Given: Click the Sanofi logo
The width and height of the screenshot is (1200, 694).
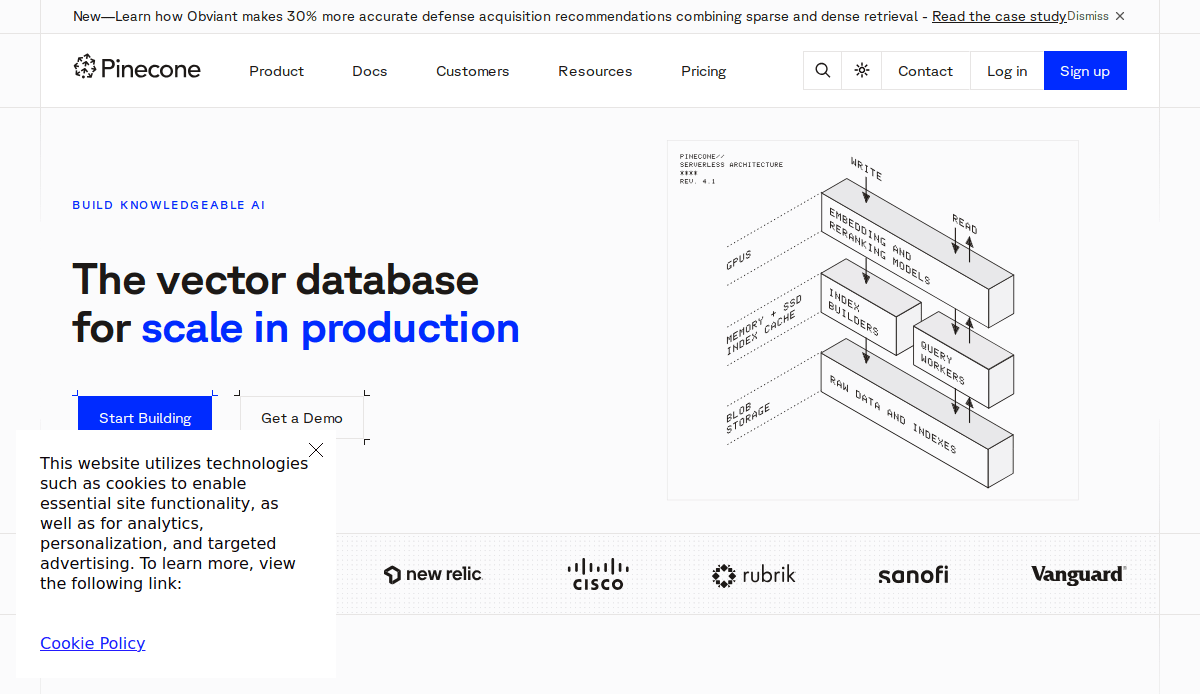Looking at the screenshot, I should pos(913,575).
